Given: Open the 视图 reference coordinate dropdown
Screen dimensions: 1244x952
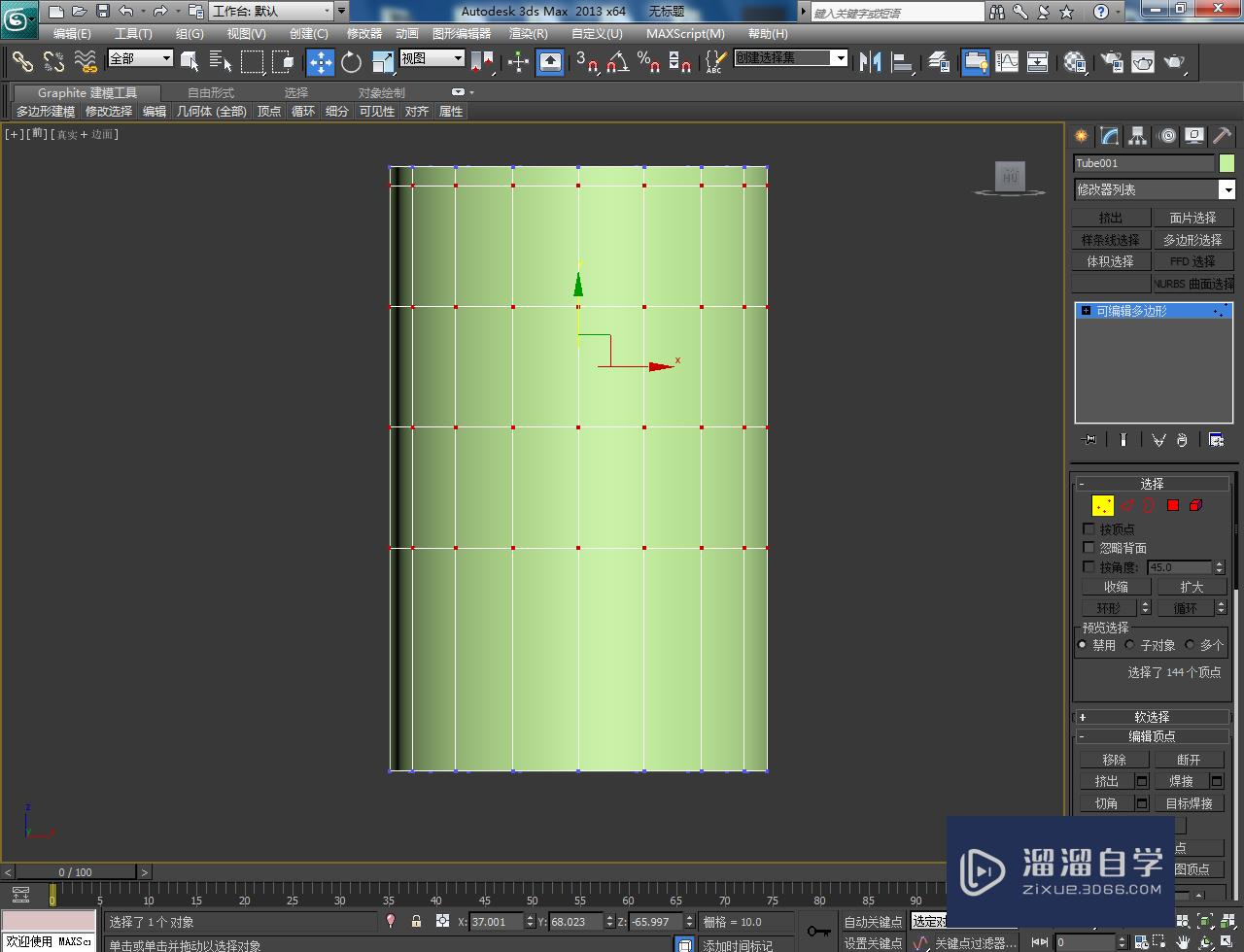Looking at the screenshot, I should click(x=432, y=58).
